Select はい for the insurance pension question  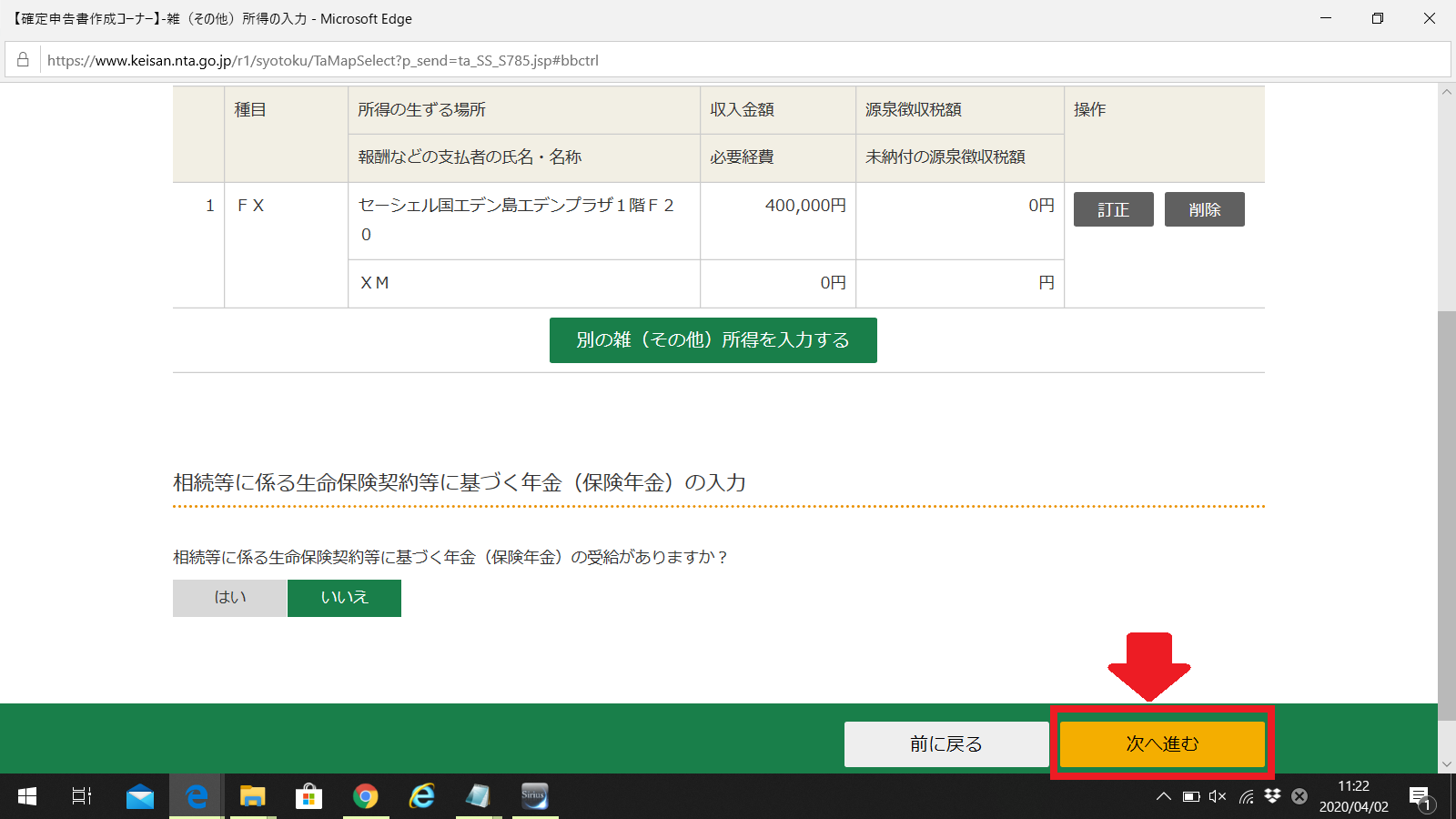228,598
